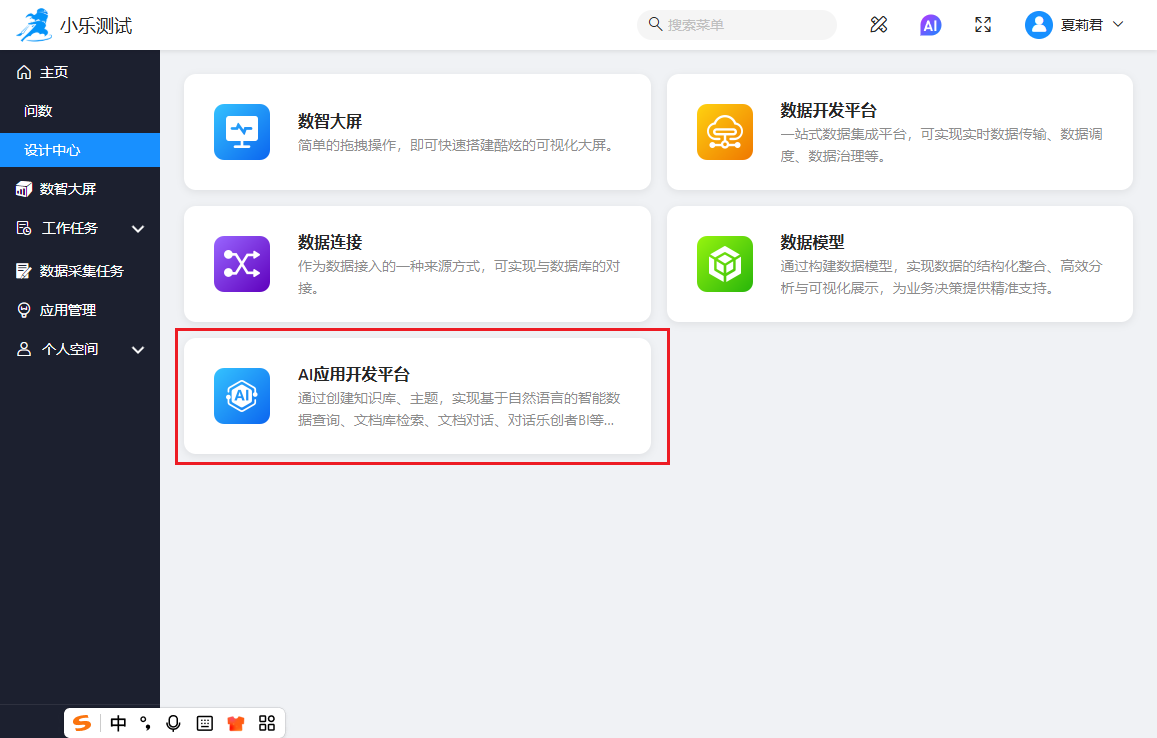Screen dimensions: 1157x738
Task: Open the 数据开发平台 card title
Action: click(x=828, y=110)
